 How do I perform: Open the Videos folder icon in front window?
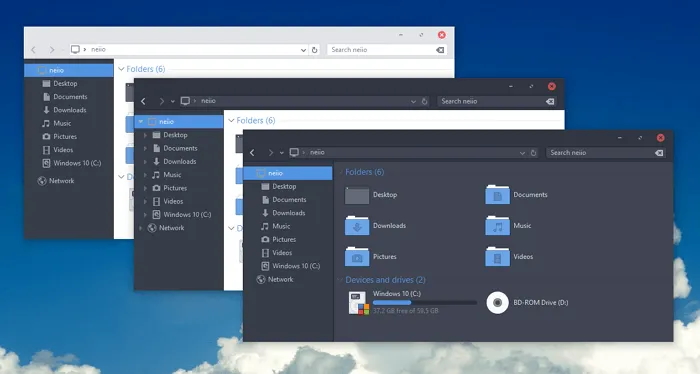tap(497, 257)
